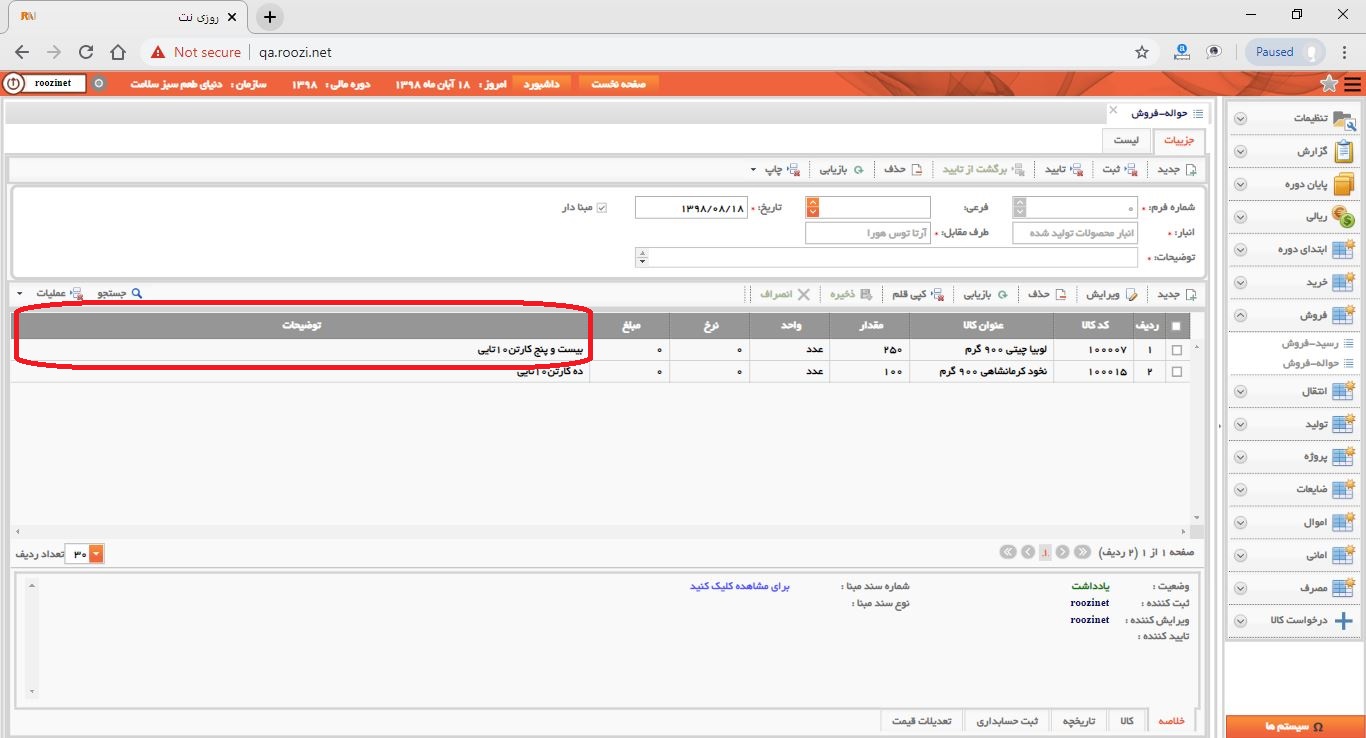1366x738 pixels.
Task: Open the مصرف table icon
Action: pos(1343,588)
